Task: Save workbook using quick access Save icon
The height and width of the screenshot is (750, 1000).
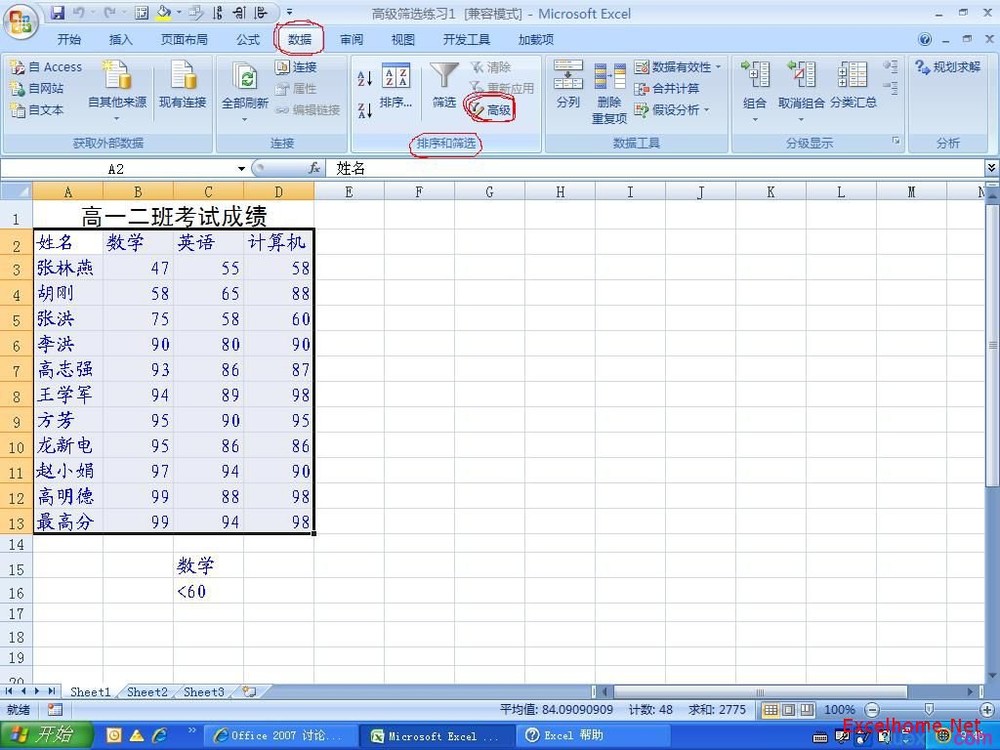Action: pyautogui.click(x=57, y=12)
